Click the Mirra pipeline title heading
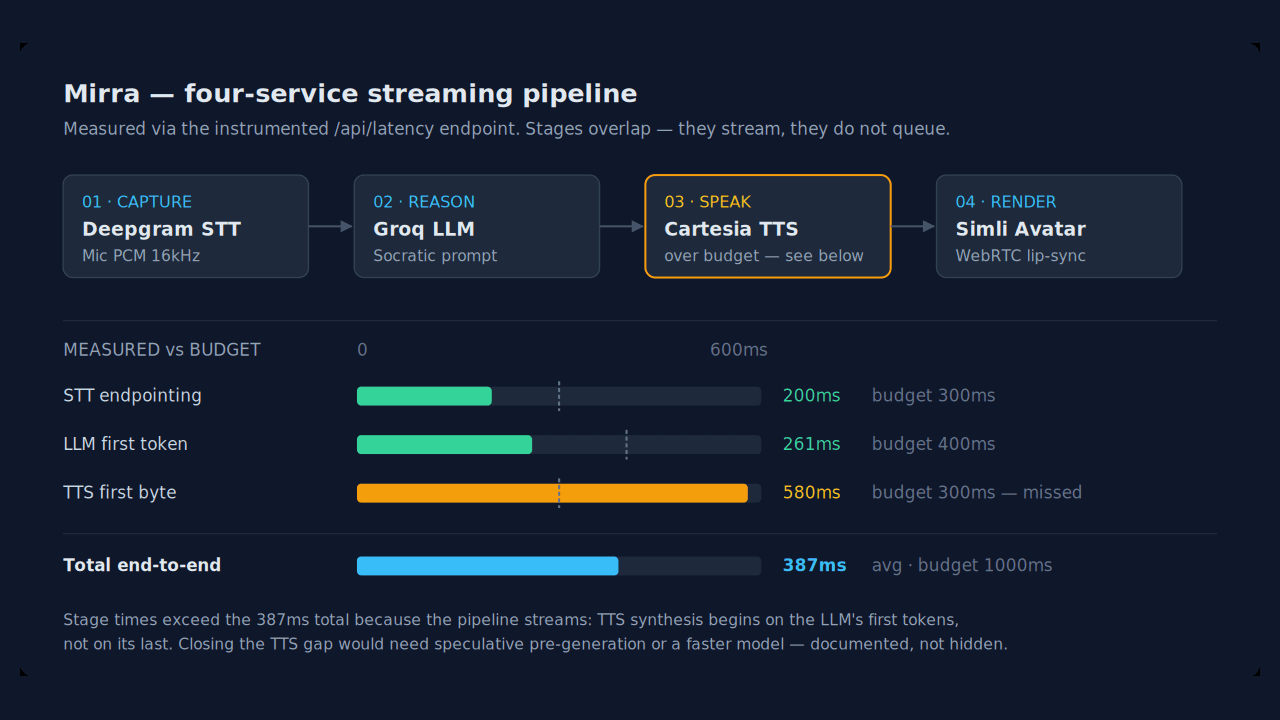The image size is (1280, 720). pyautogui.click(x=350, y=94)
